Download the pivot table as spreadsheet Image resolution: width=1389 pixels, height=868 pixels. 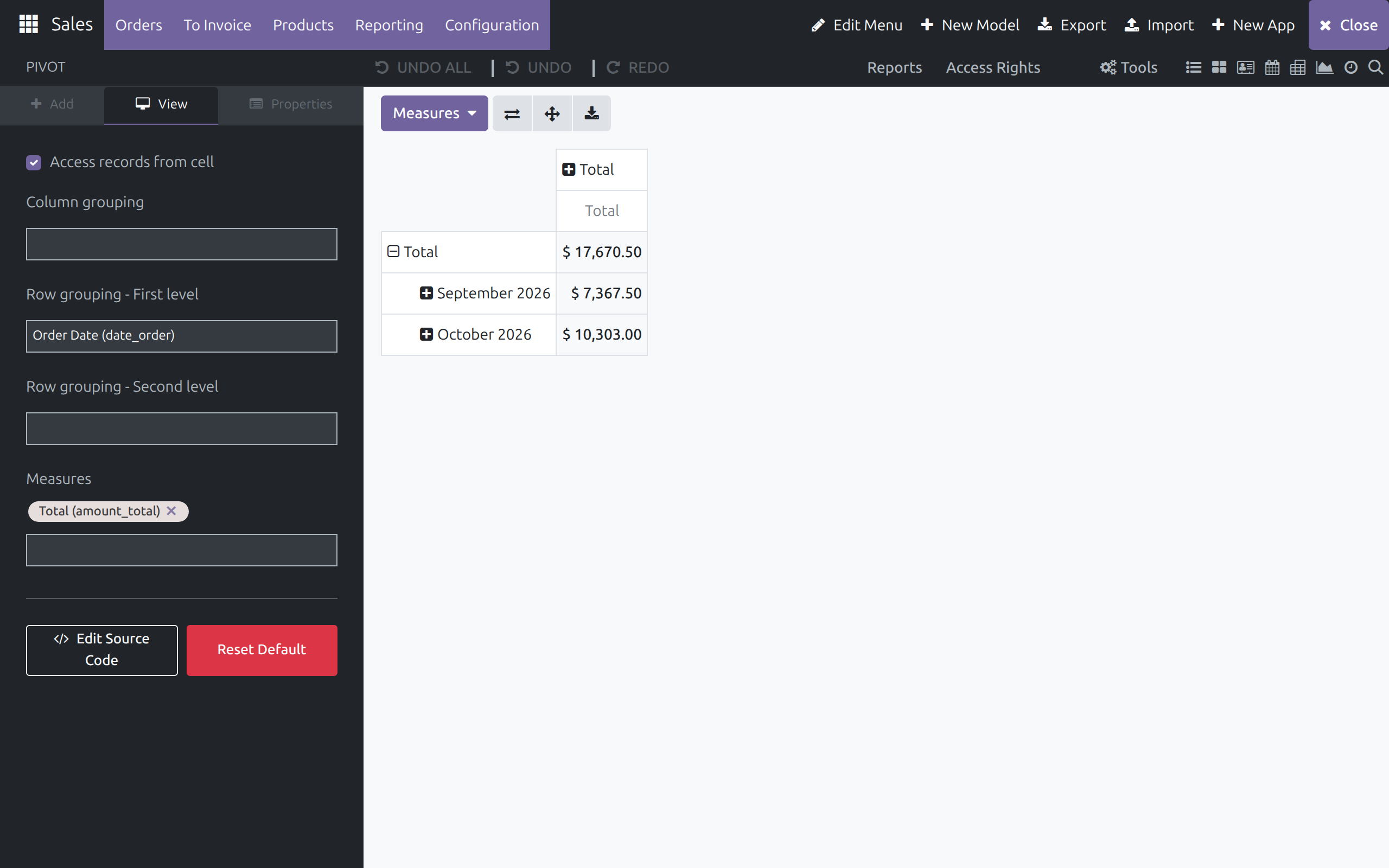592,114
